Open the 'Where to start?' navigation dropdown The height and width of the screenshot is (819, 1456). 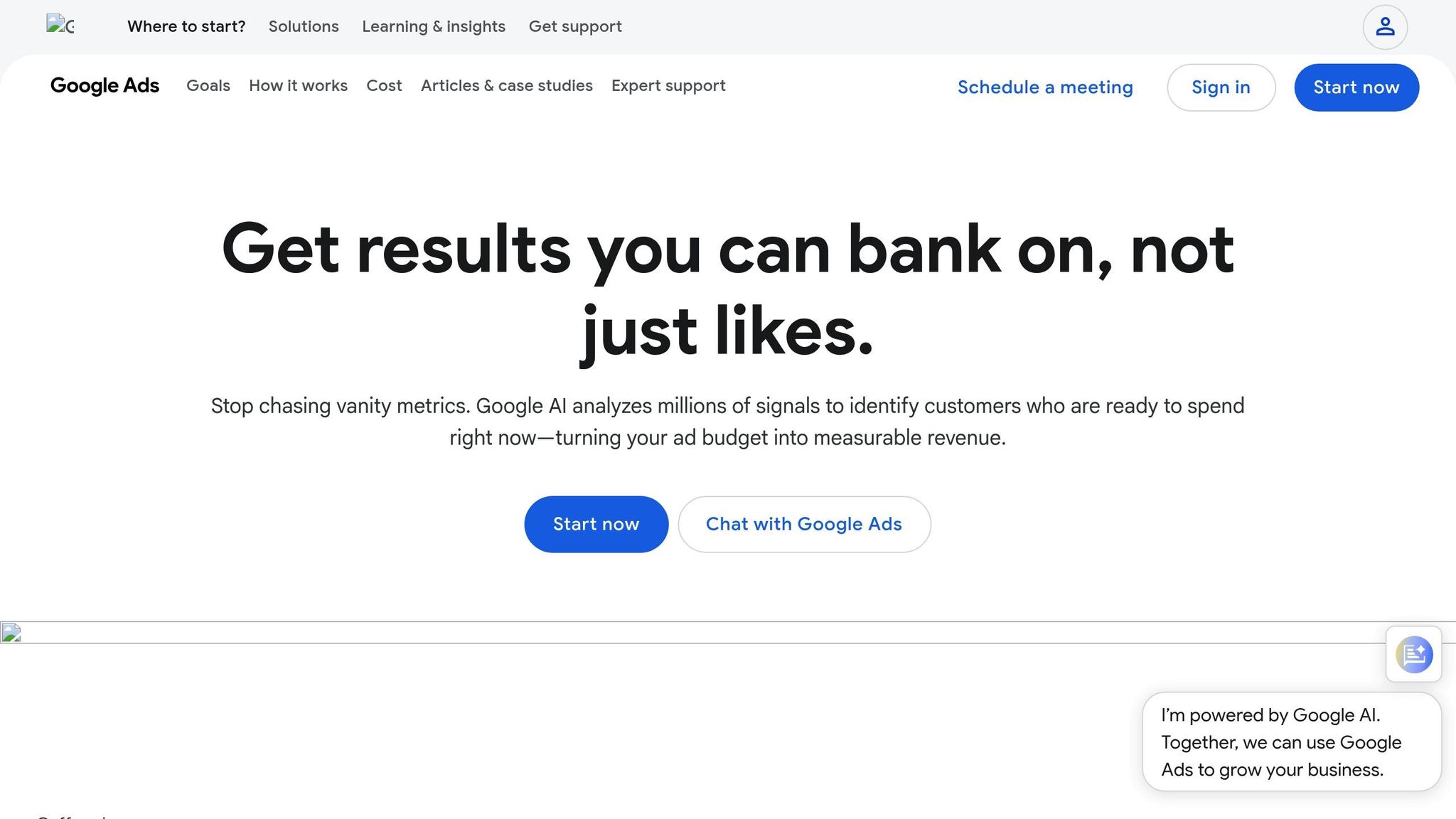point(186,26)
